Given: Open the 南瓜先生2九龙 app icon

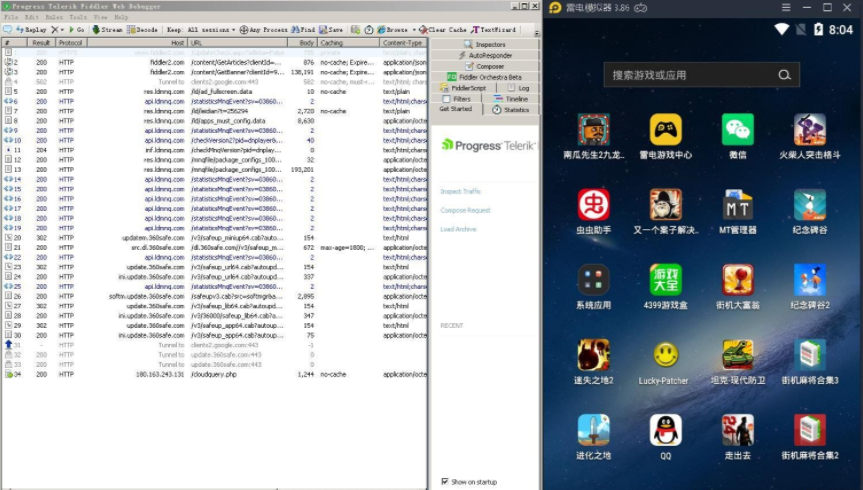Looking at the screenshot, I should [593, 135].
